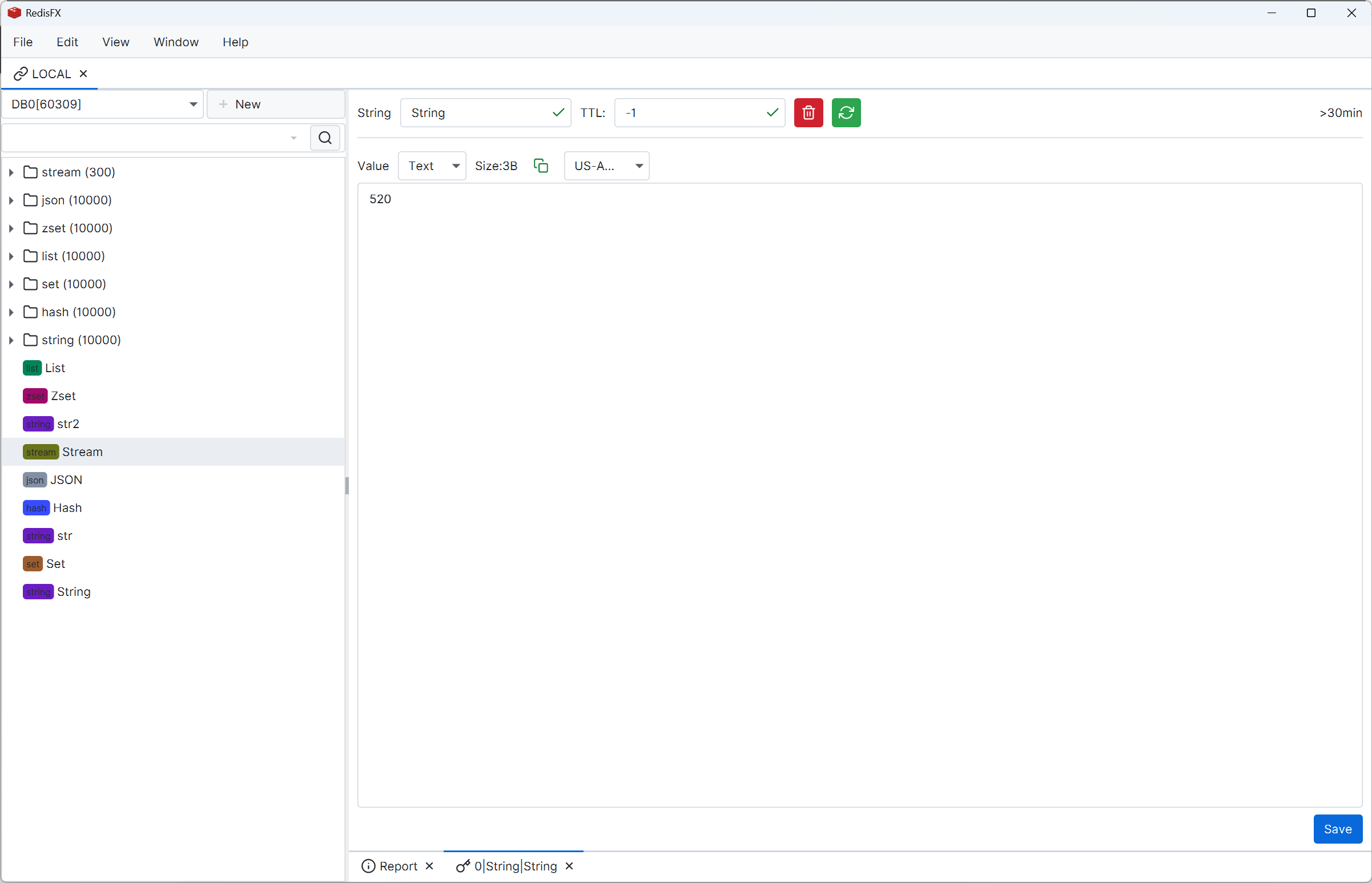
Task: Click the search magnifier icon
Action: pos(325,138)
